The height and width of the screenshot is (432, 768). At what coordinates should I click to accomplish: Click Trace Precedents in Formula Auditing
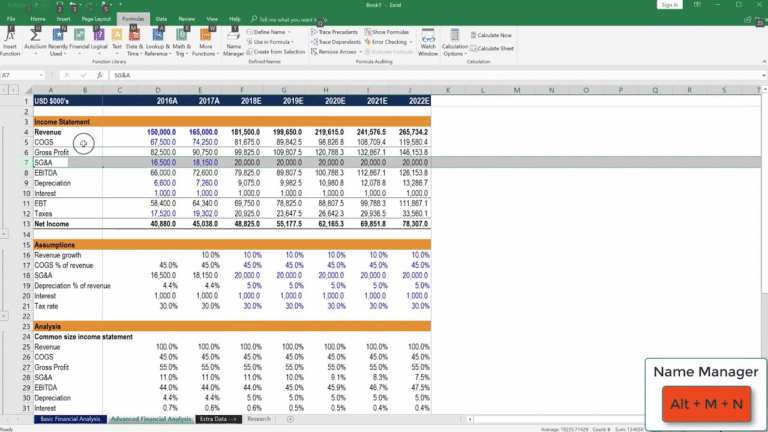point(336,32)
